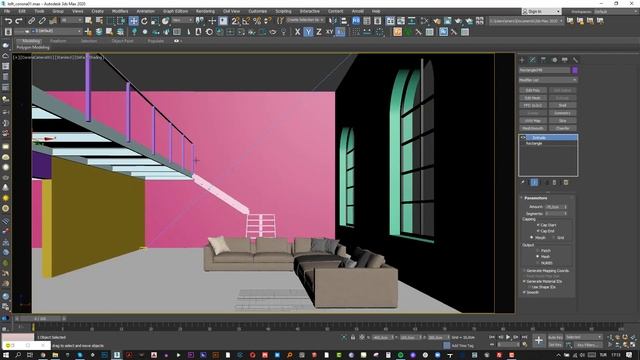Open the Customize menu

[258, 11]
